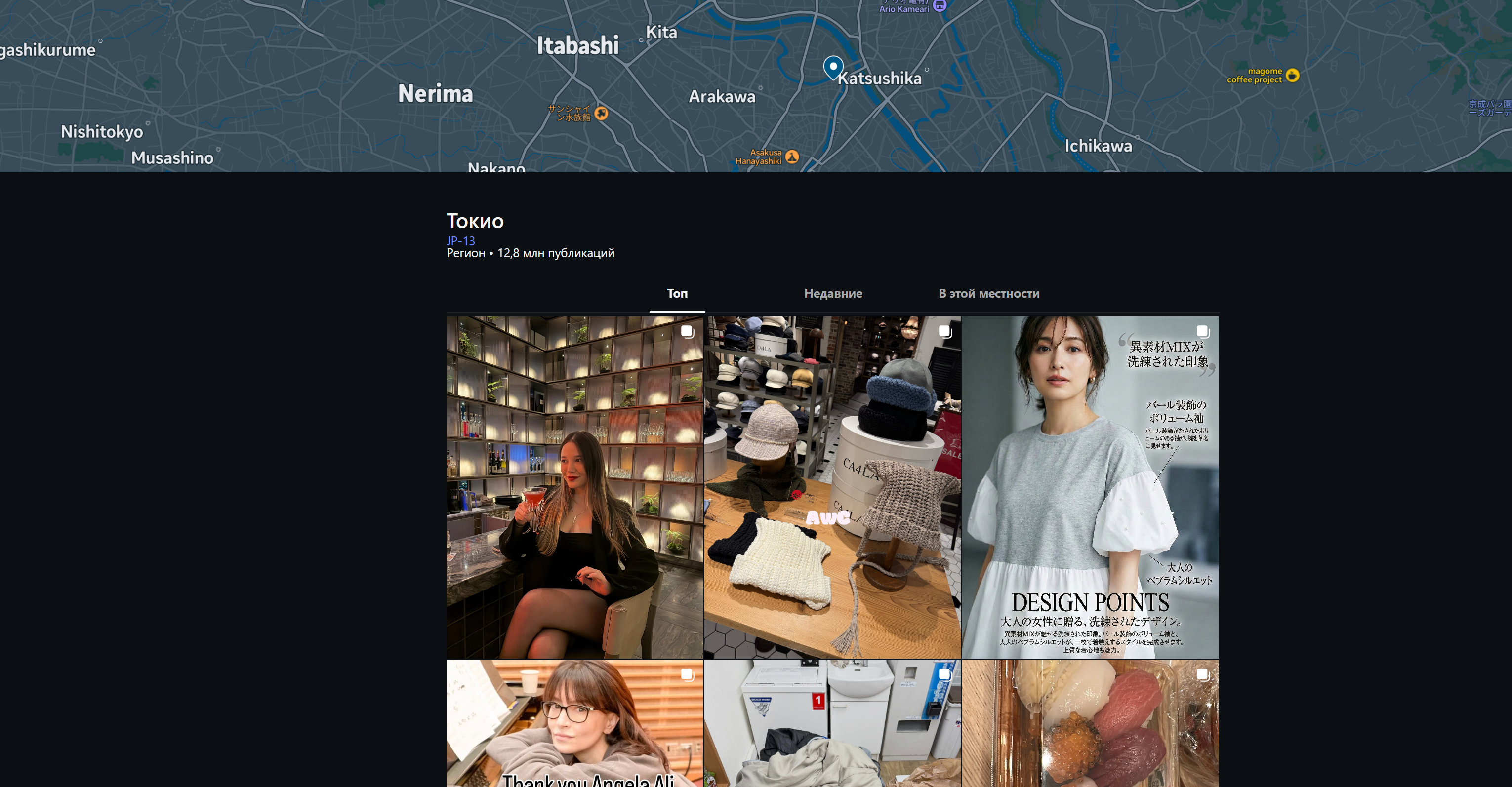Click the blue location pin on map
Image resolution: width=1512 pixels, height=787 pixels.
point(833,66)
